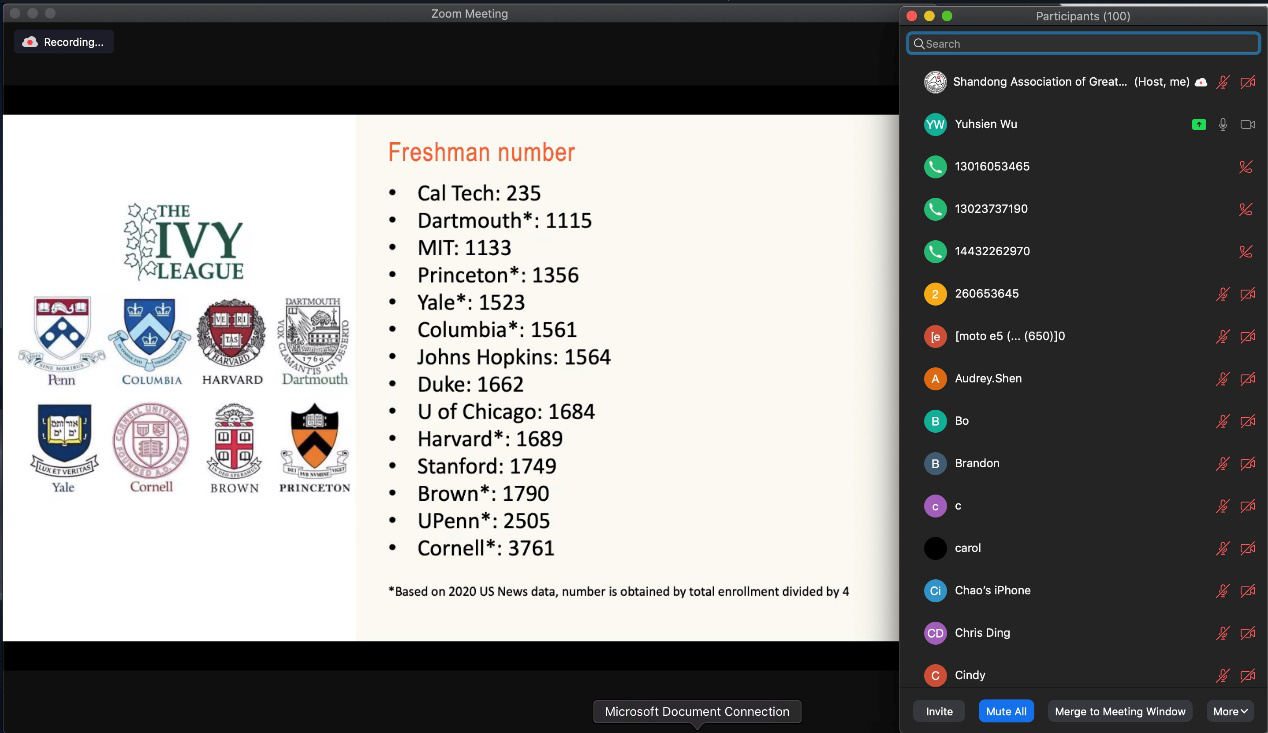Screen dimensions: 1268x733
Task: Click Chao's iPhone avatar
Action: (935, 590)
